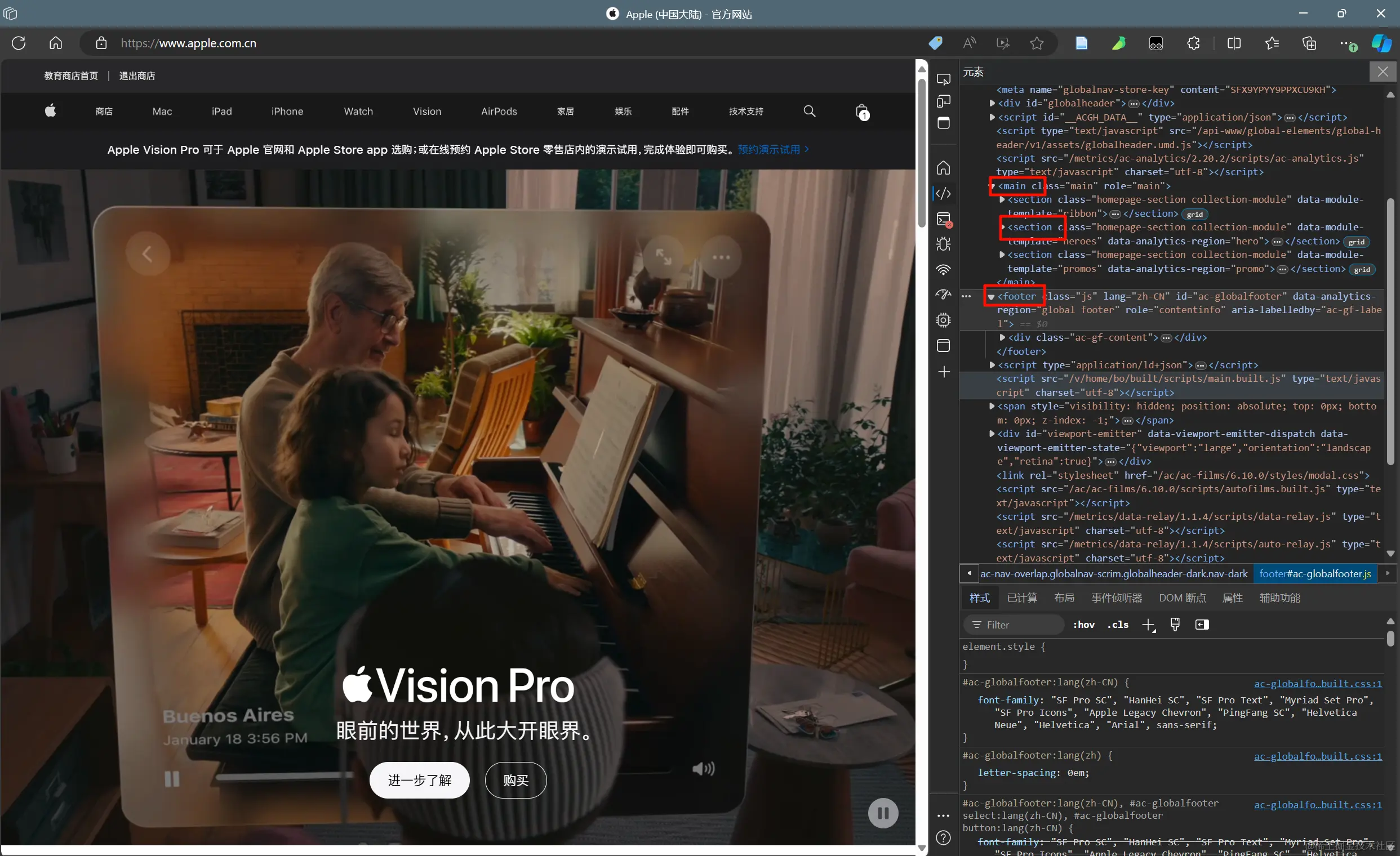This screenshot has height=856, width=1400.
Task: Open the shopping price tag icon
Action: coord(935,43)
